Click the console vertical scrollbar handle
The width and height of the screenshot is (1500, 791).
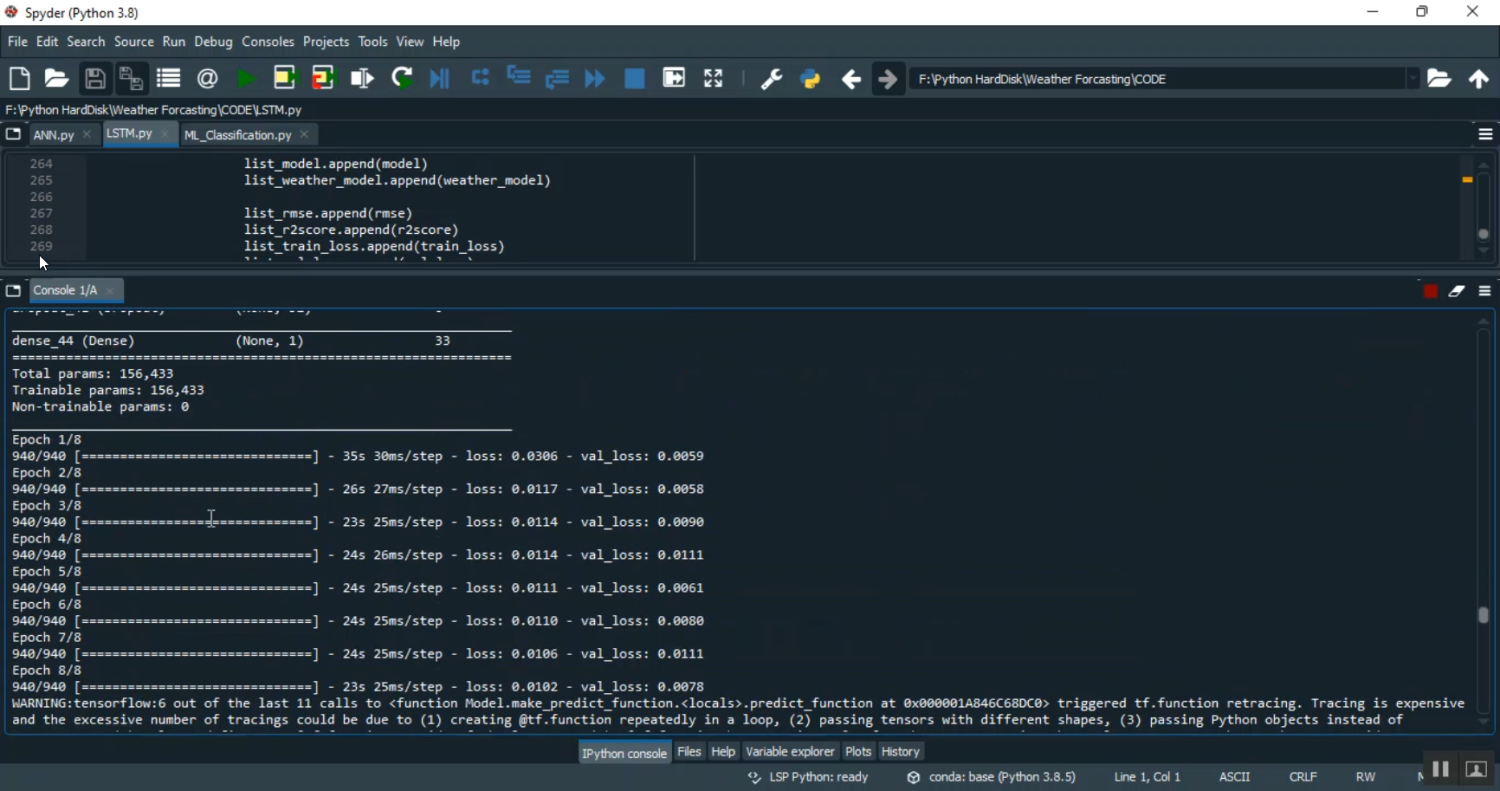1484,616
